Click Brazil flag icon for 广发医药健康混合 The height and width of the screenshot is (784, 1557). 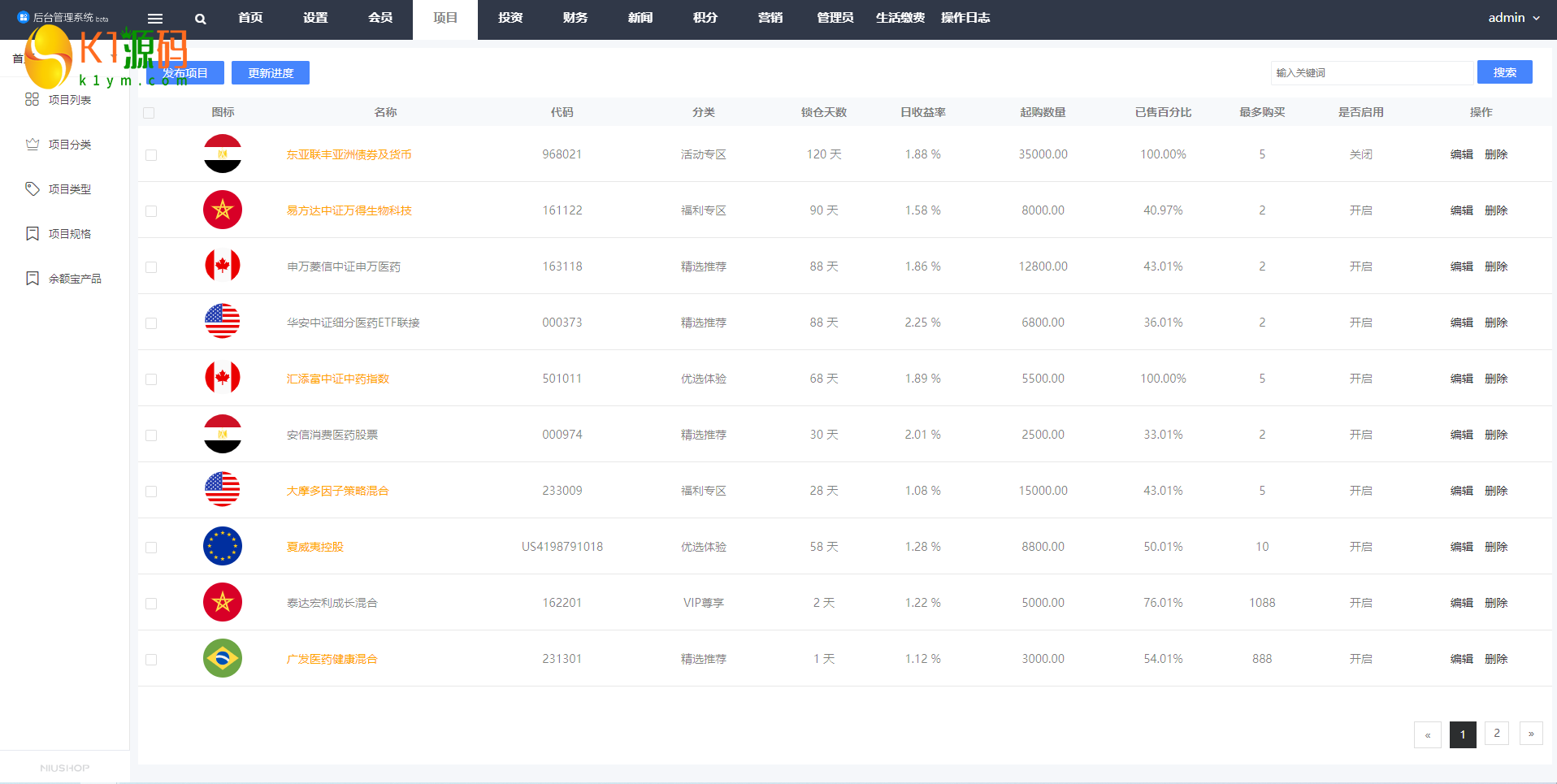click(222, 658)
